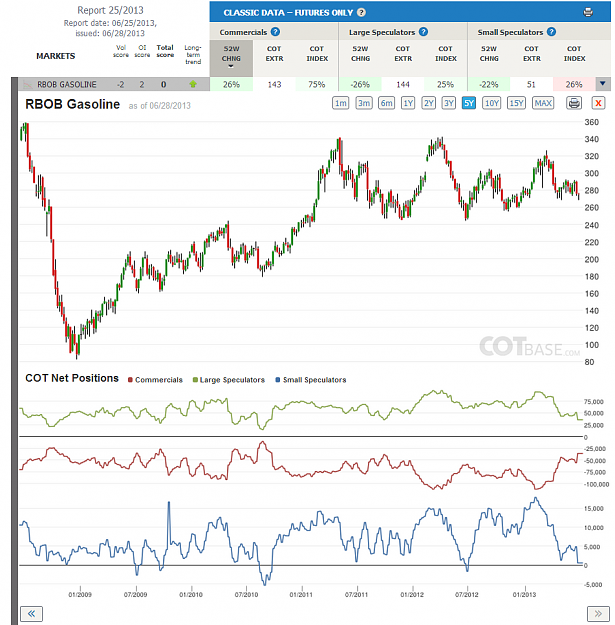Screen dimensions: 615x625
Task: Open help icon next to Small Speculators
Action: [552, 32]
